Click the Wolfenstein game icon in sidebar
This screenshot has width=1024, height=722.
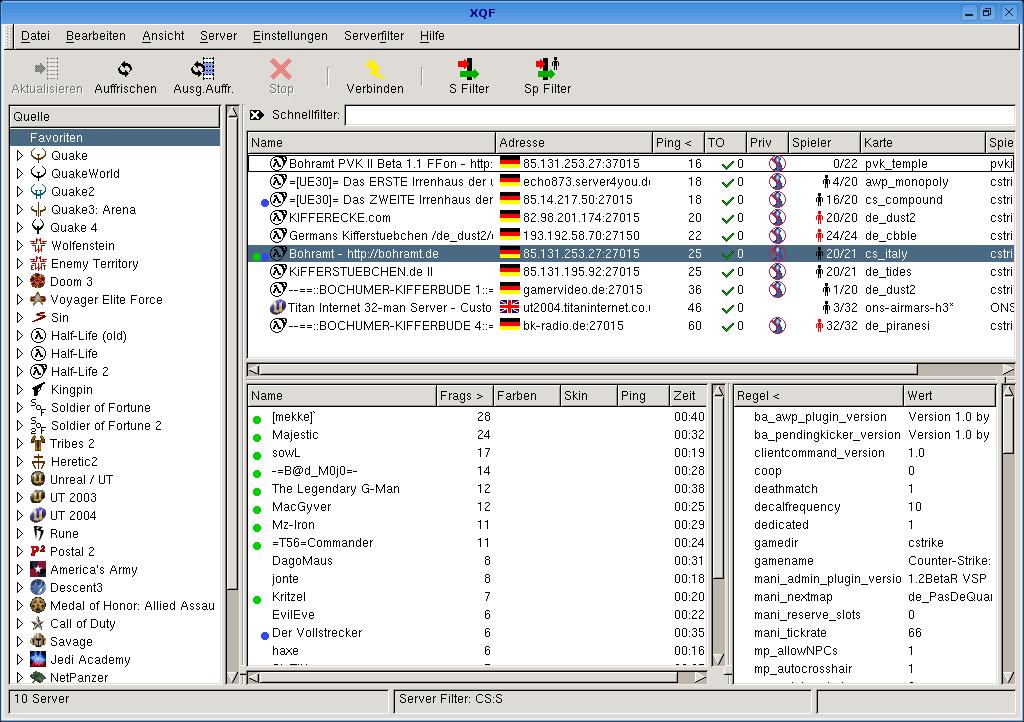[38, 246]
